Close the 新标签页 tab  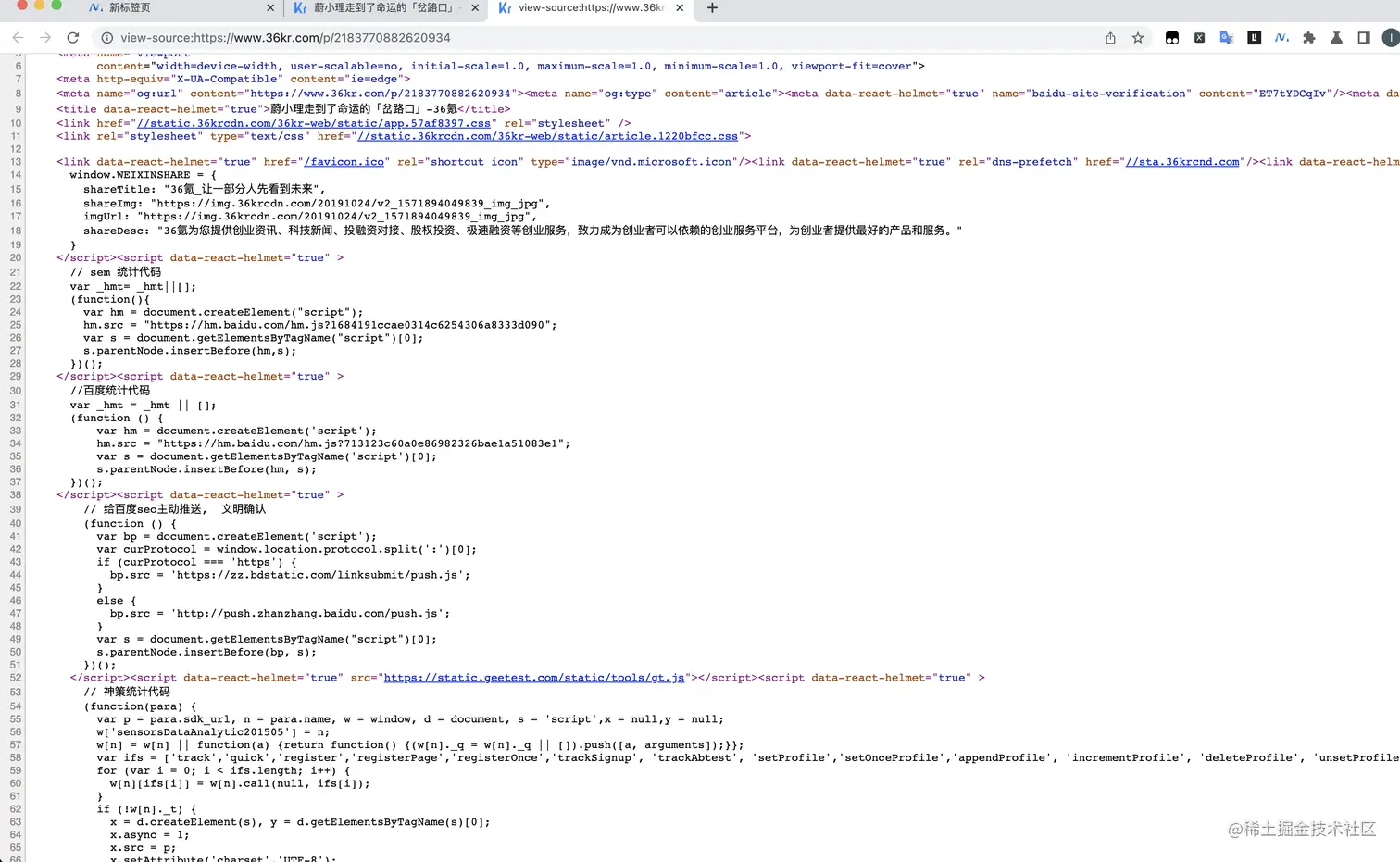pos(270,7)
